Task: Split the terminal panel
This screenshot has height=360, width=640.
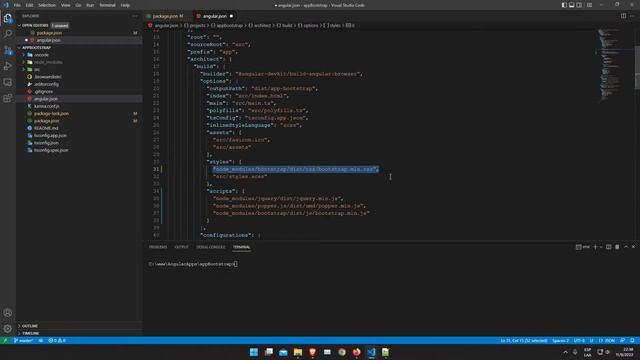Action: [609, 247]
